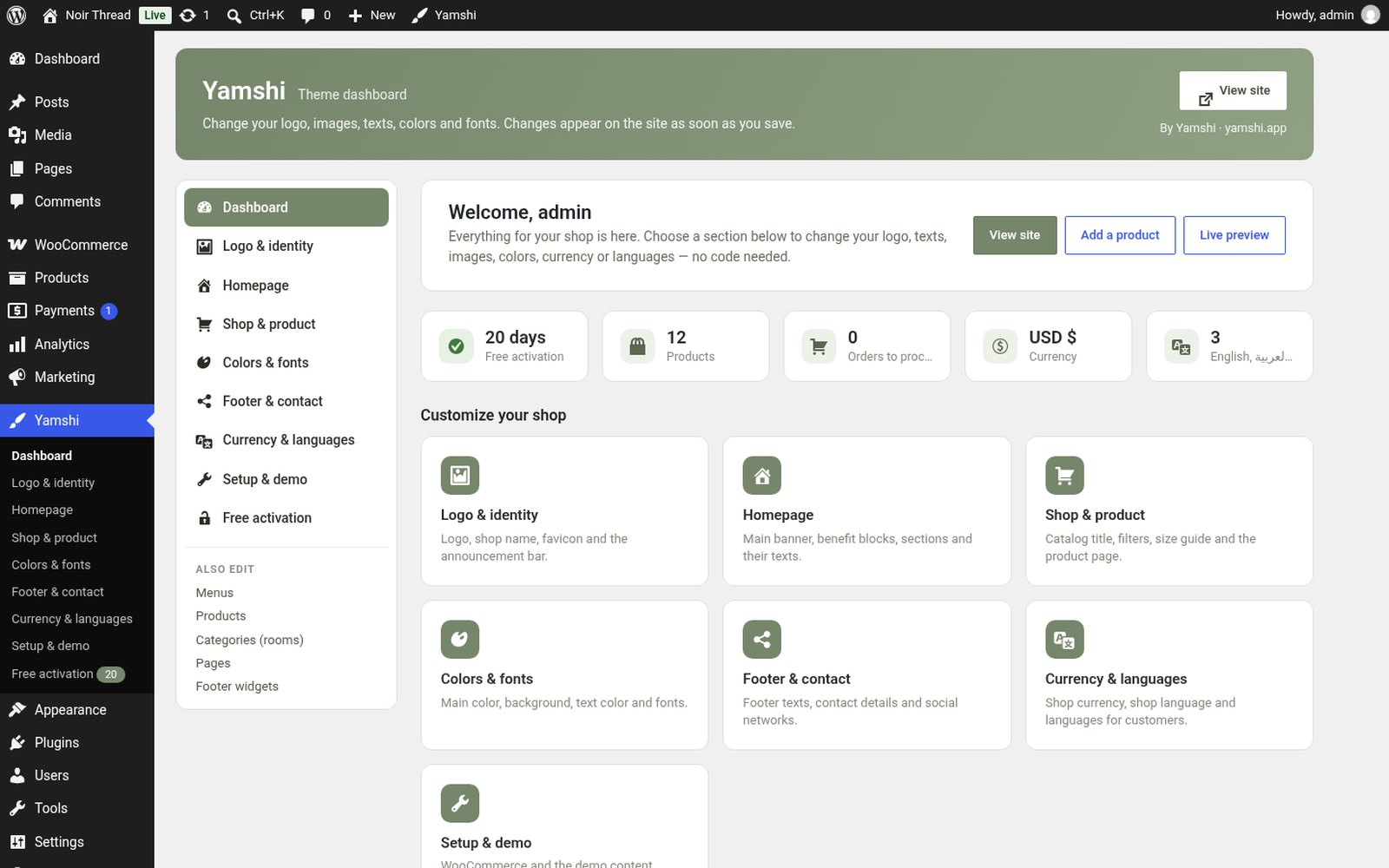Open Plugins in the WordPress sidebar

point(77,743)
